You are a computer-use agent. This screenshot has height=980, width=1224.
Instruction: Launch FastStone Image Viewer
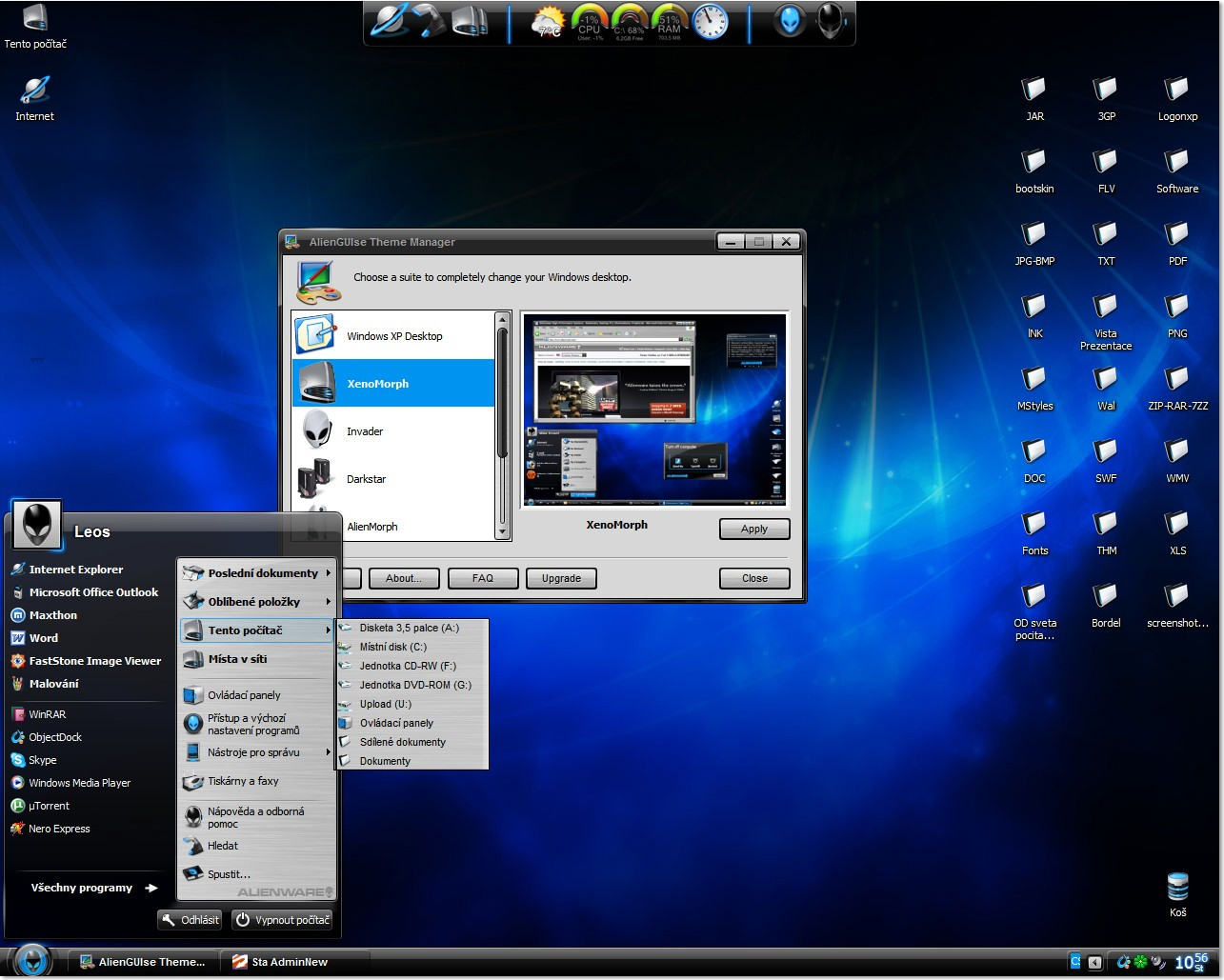pos(89,661)
